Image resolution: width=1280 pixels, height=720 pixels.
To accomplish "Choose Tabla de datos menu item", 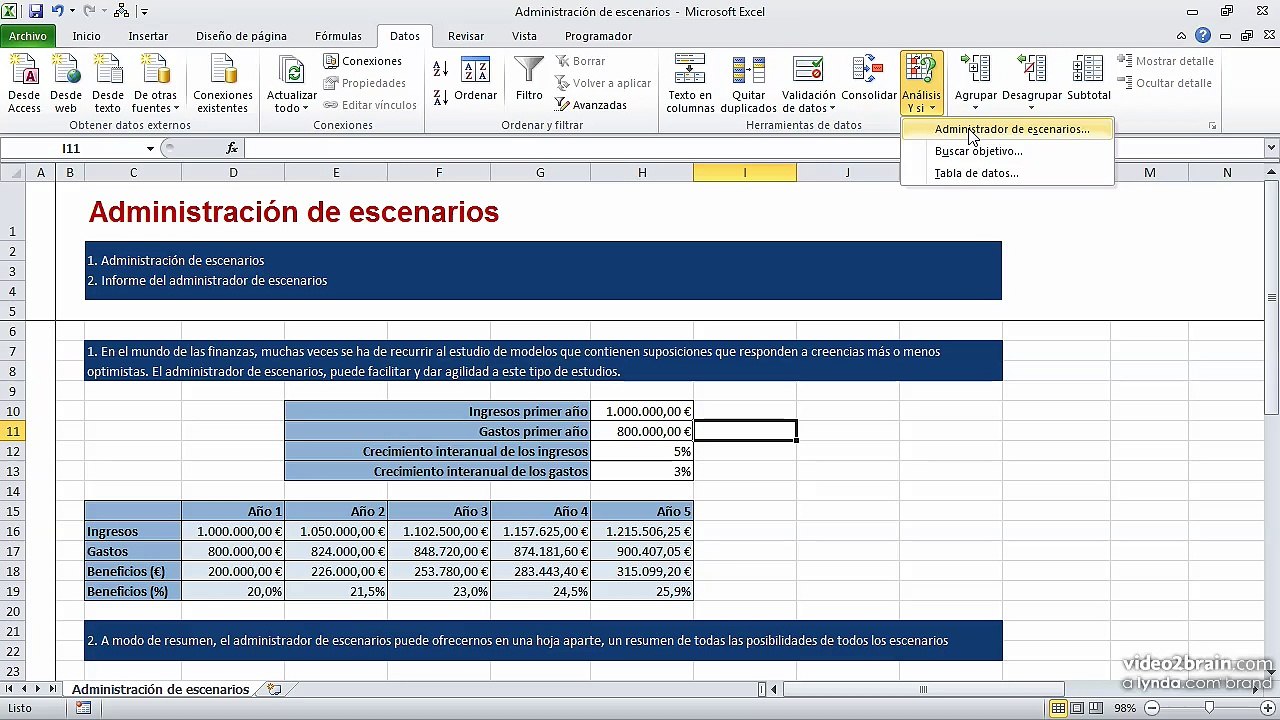I will tap(1008, 173).
